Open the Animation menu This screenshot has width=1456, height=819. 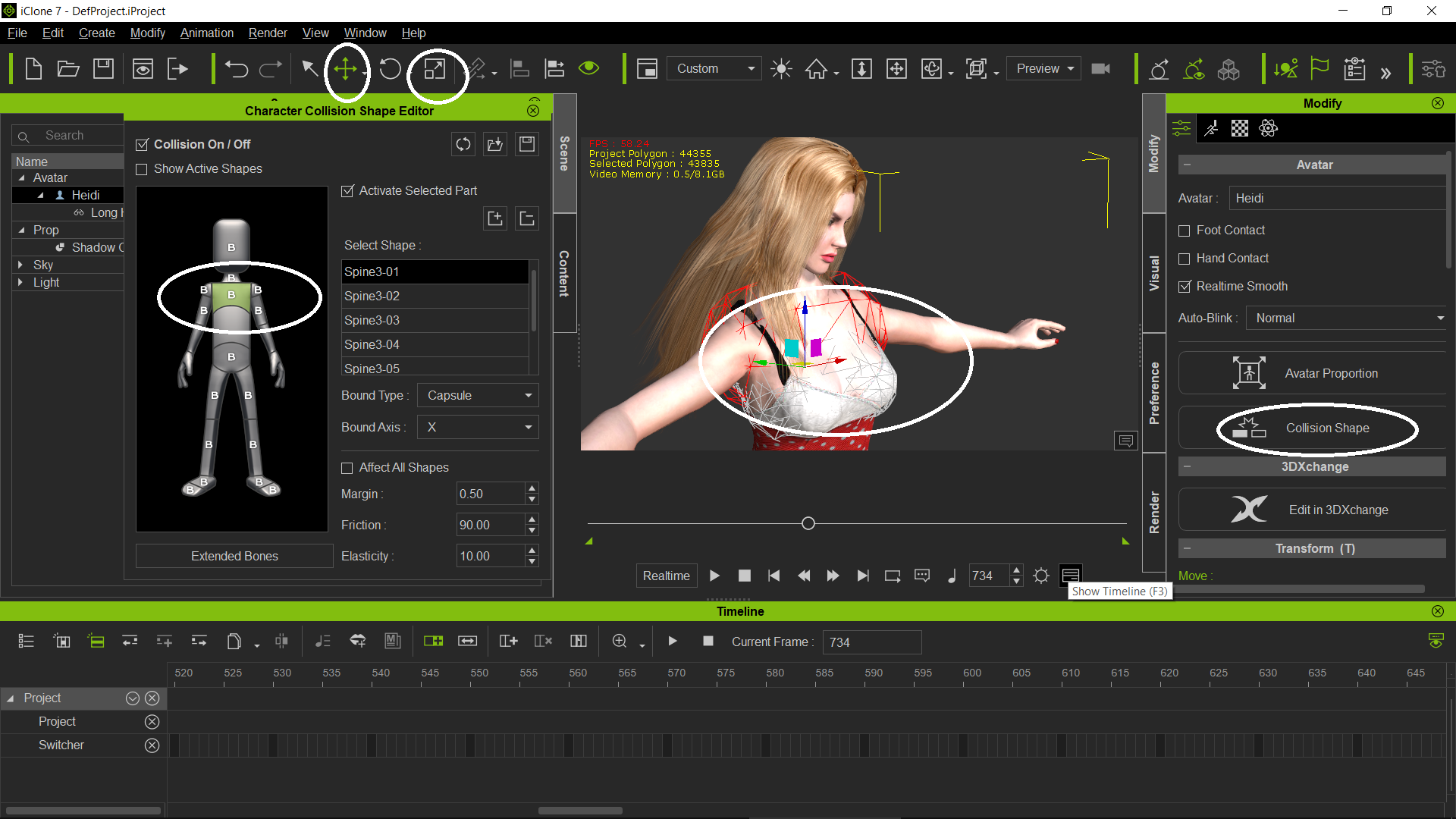pyautogui.click(x=206, y=33)
